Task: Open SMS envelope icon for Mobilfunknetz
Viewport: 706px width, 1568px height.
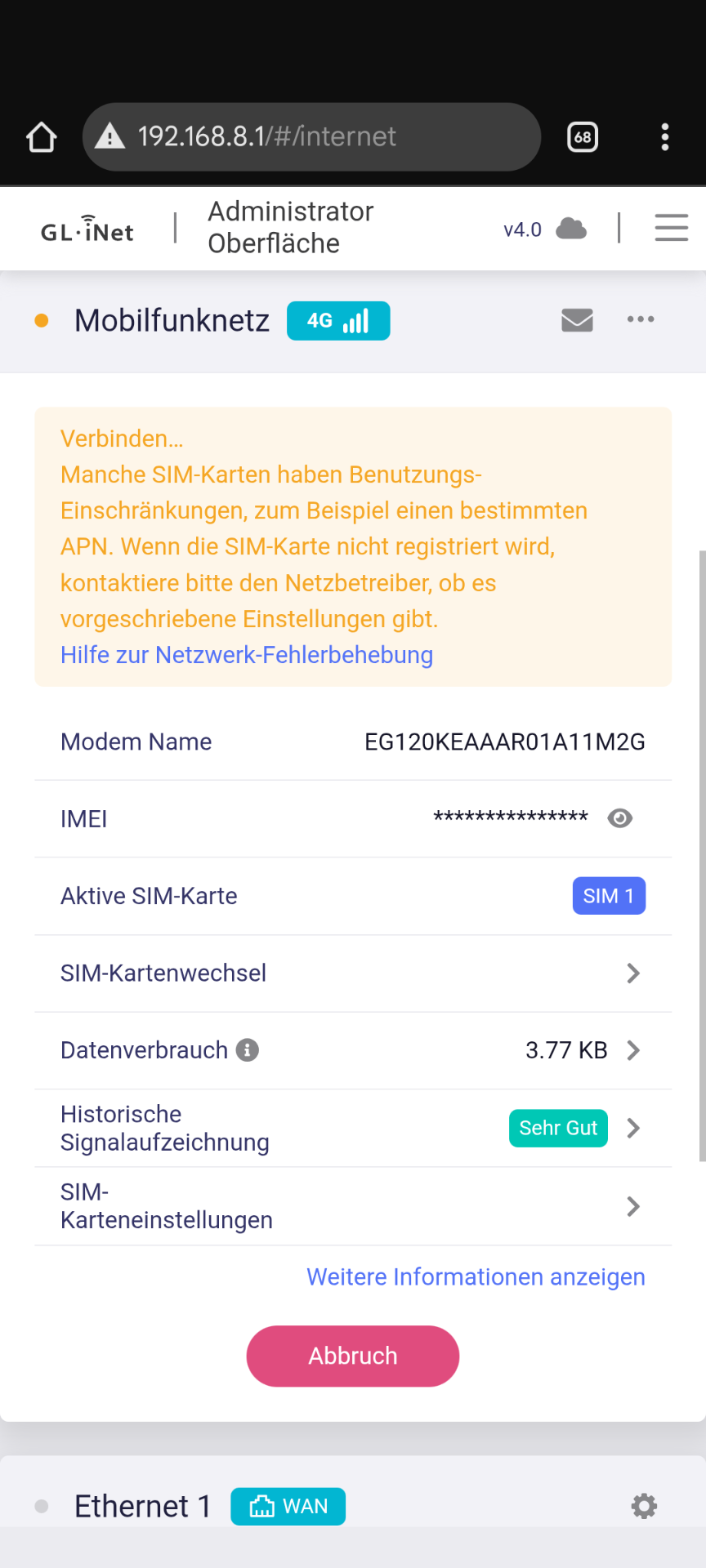Action: [577, 320]
